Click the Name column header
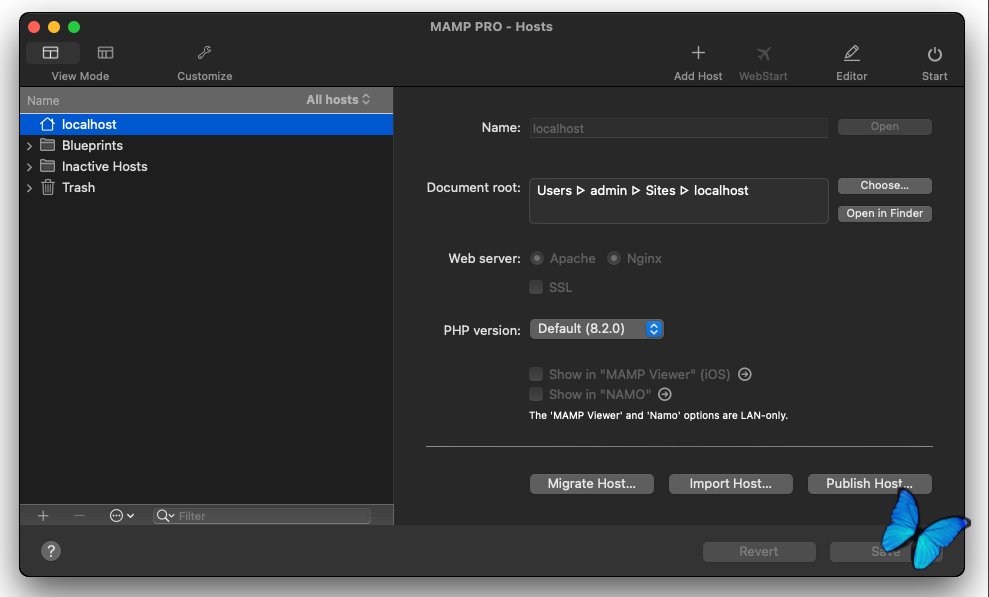Screen dimensions: 989x597 click(43, 100)
